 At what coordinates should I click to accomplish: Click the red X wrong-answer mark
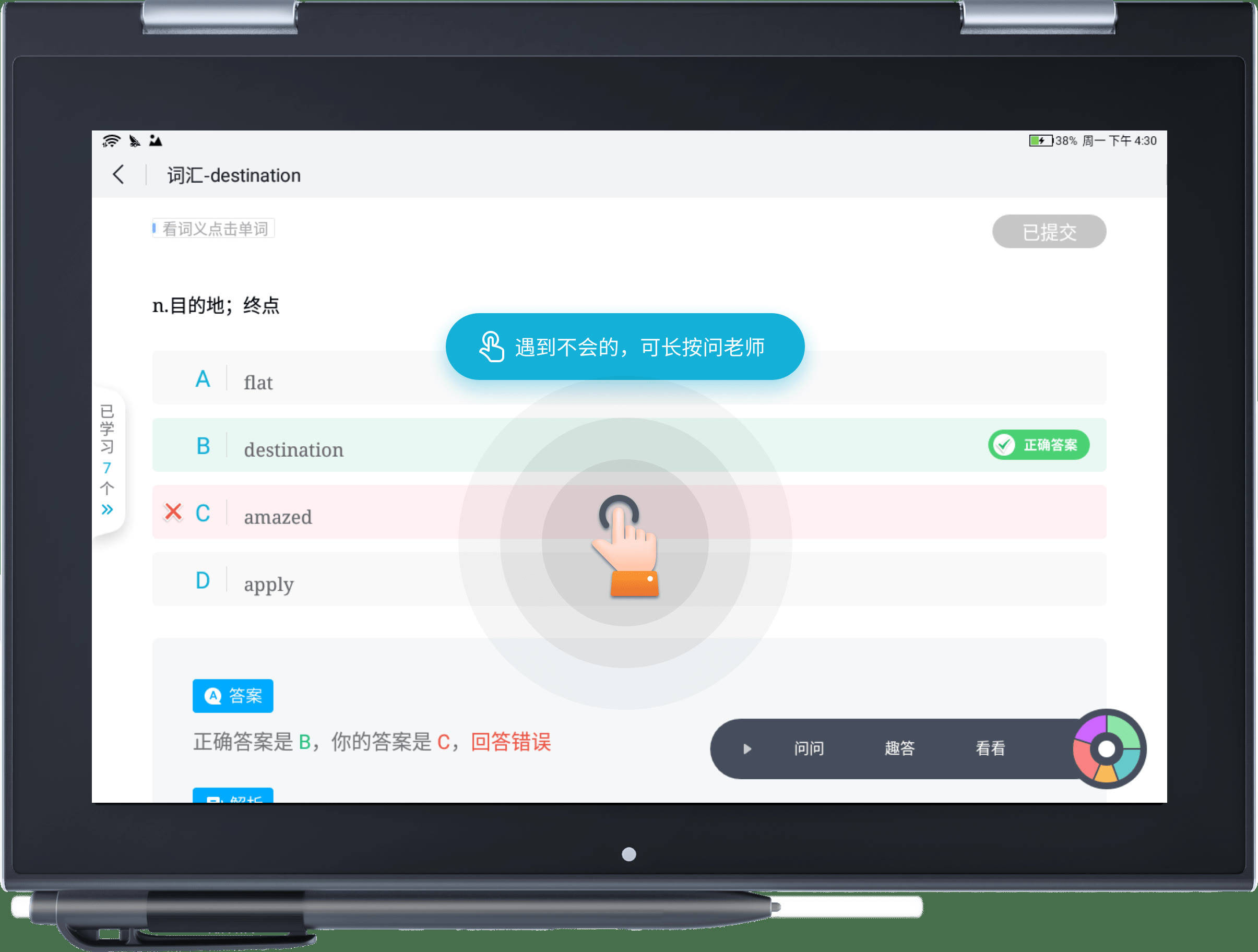[x=173, y=512]
